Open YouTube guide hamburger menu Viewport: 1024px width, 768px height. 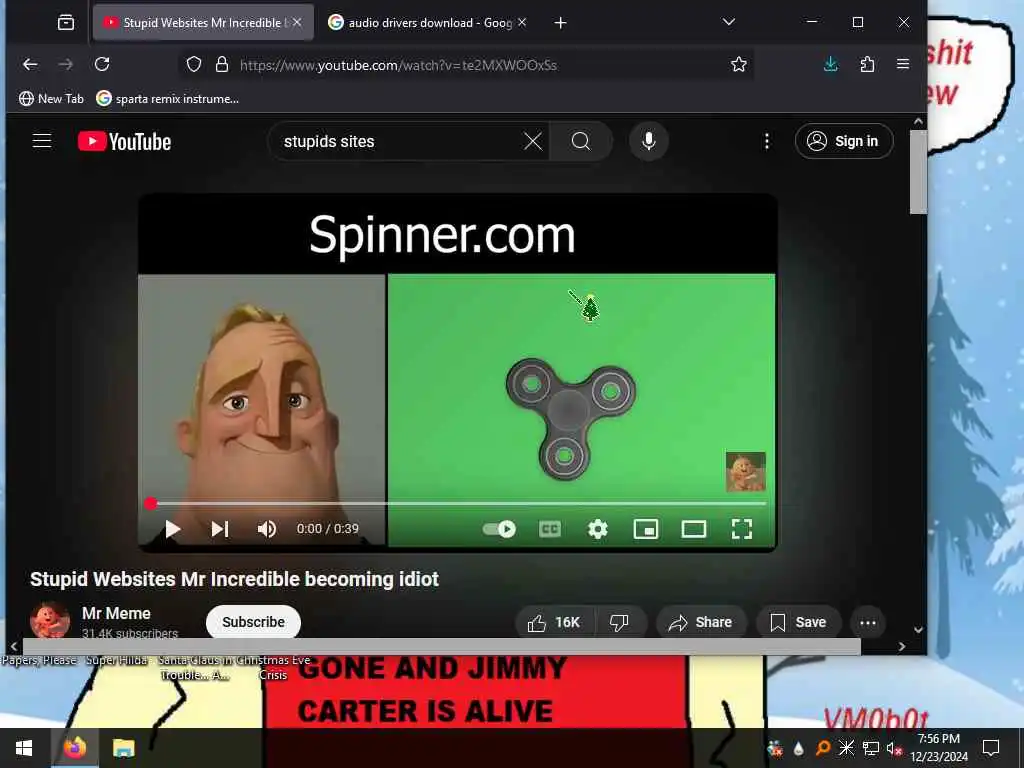point(42,141)
